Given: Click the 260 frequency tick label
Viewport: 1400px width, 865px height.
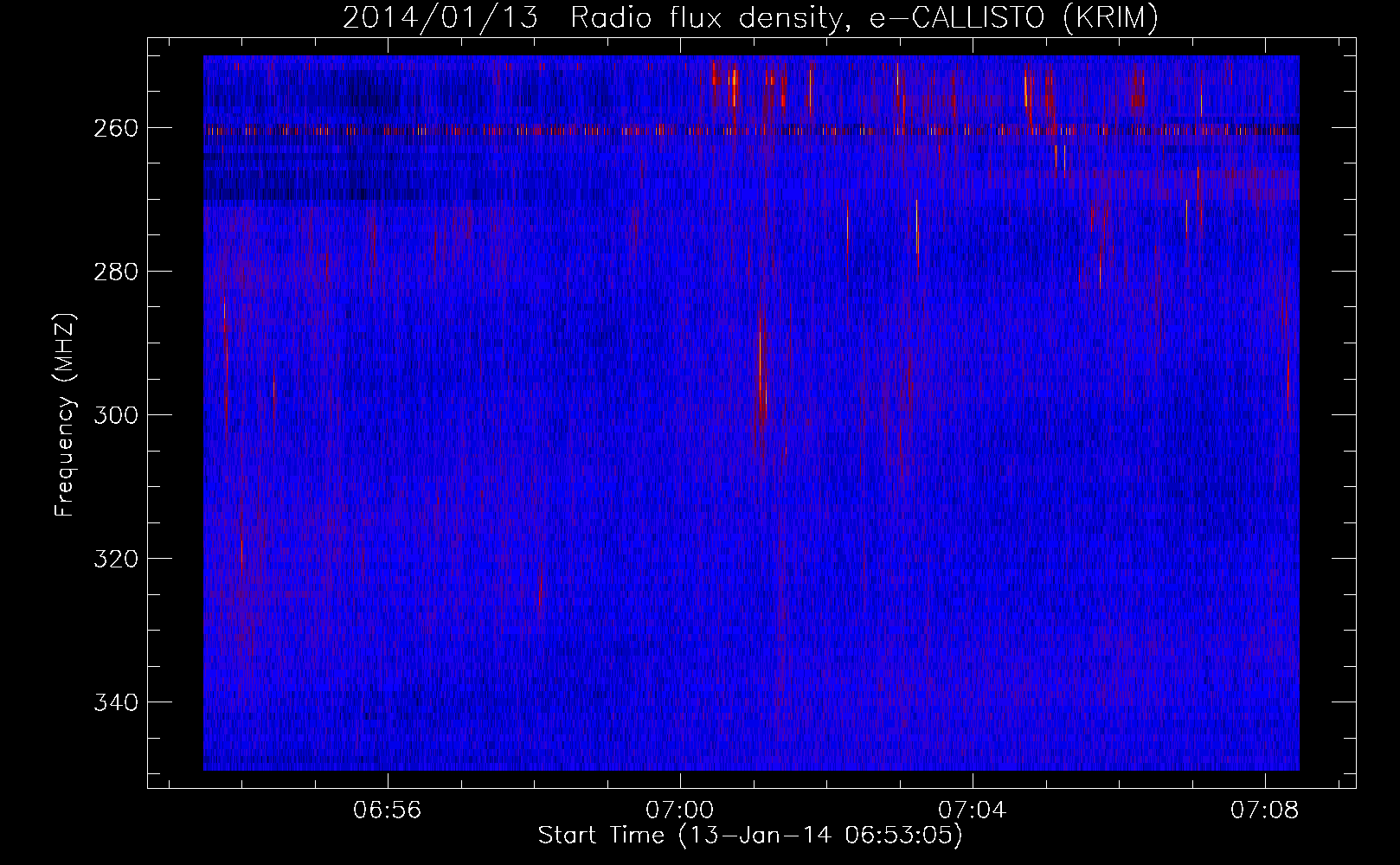Looking at the screenshot, I should point(115,128).
